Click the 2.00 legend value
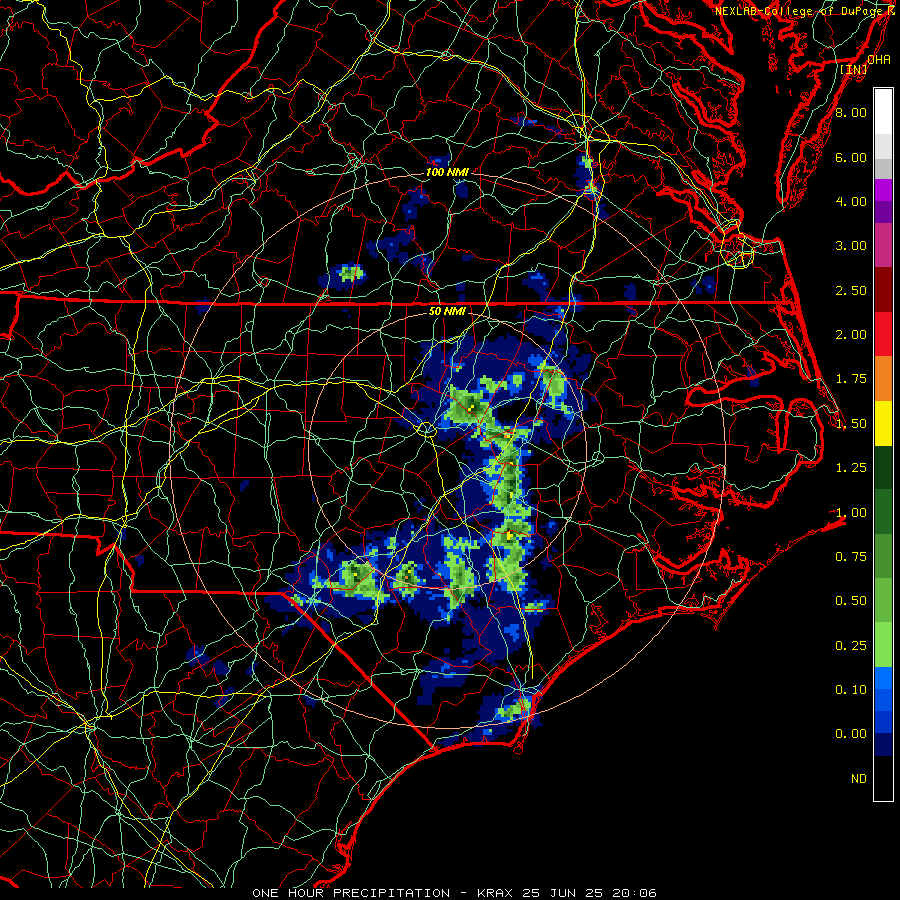The width and height of the screenshot is (900, 900). pos(851,335)
